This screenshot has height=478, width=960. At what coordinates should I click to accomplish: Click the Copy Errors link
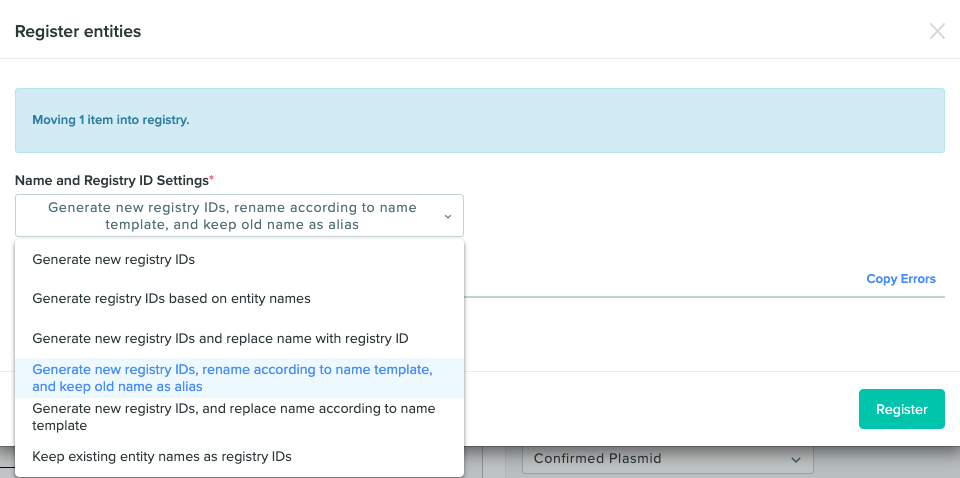[901, 279]
